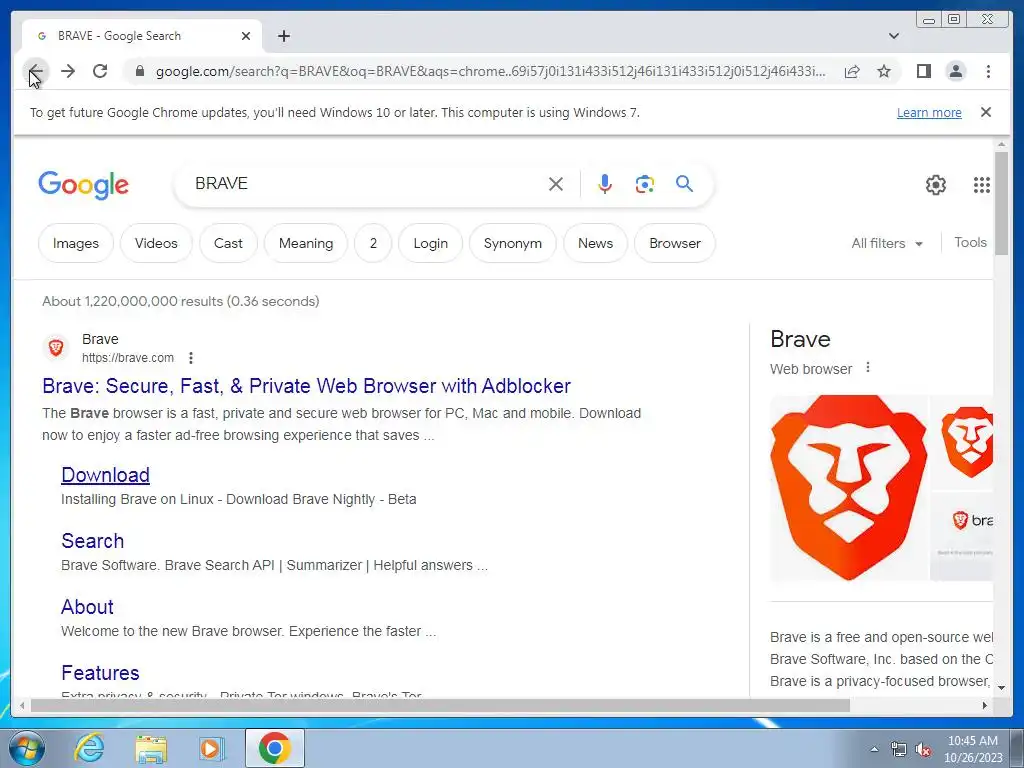Viewport: 1024px width, 768px height.
Task: Click the address bar URL
Action: click(490, 71)
